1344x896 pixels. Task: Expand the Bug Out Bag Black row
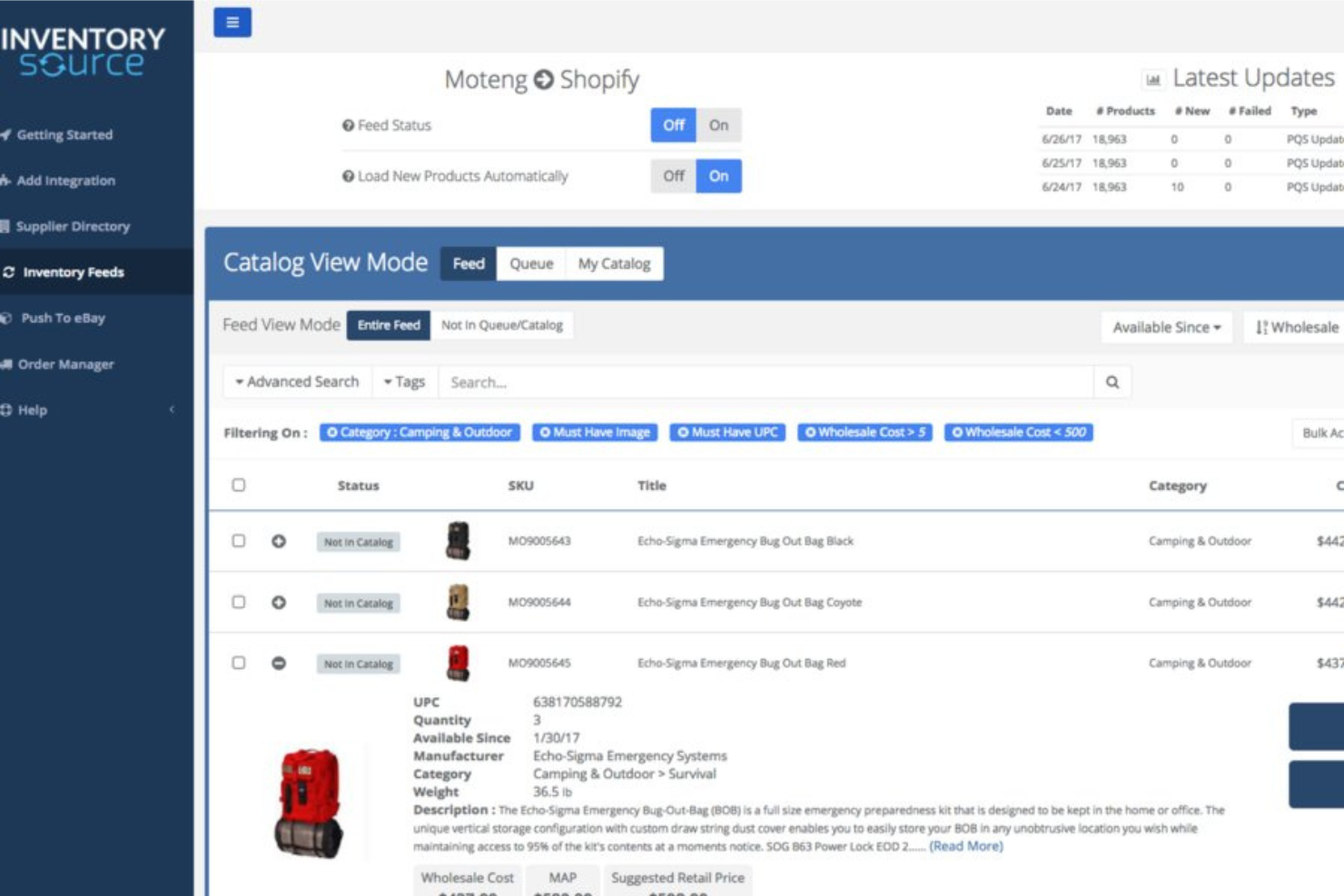[279, 541]
